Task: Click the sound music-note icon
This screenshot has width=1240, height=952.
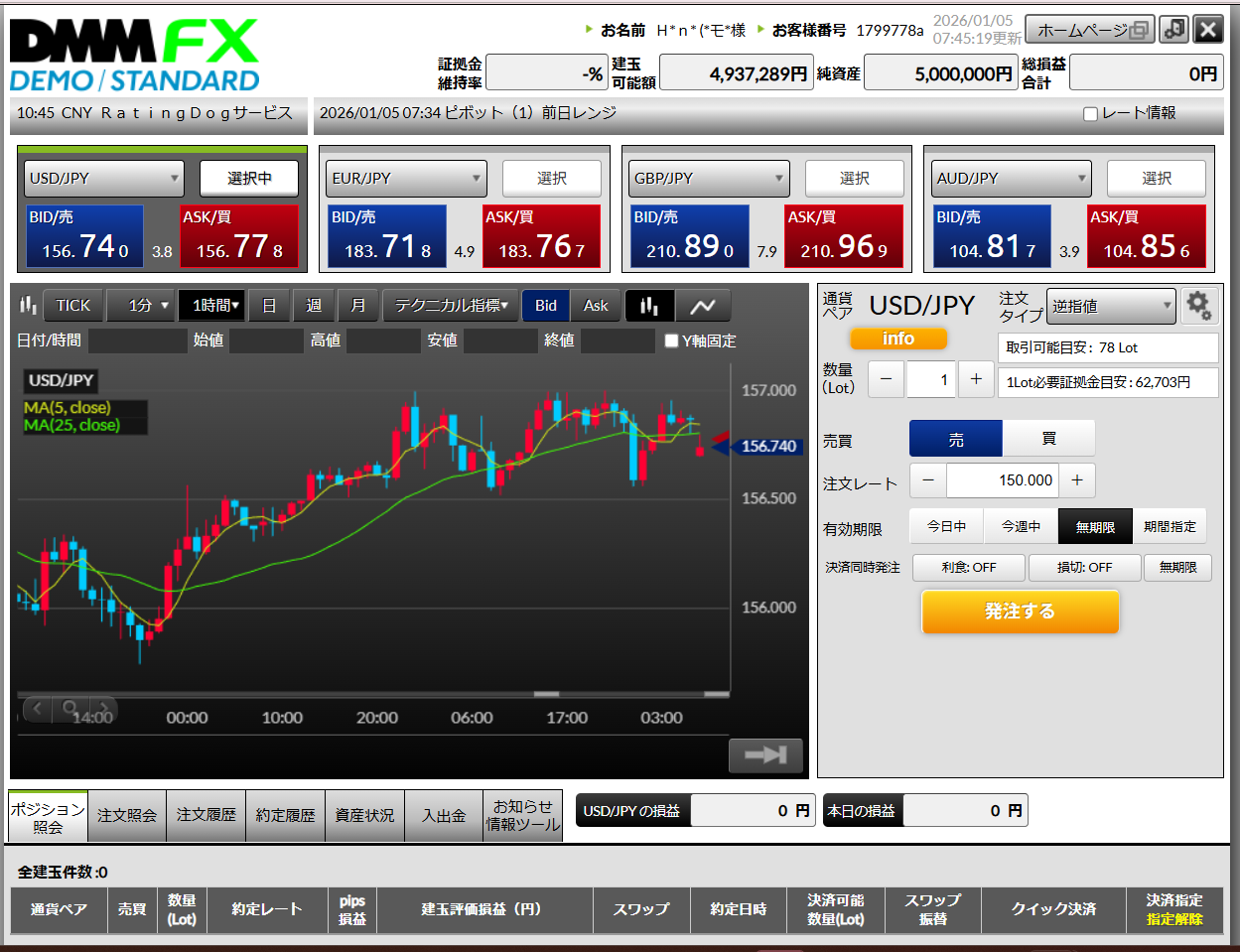Action: [1174, 29]
